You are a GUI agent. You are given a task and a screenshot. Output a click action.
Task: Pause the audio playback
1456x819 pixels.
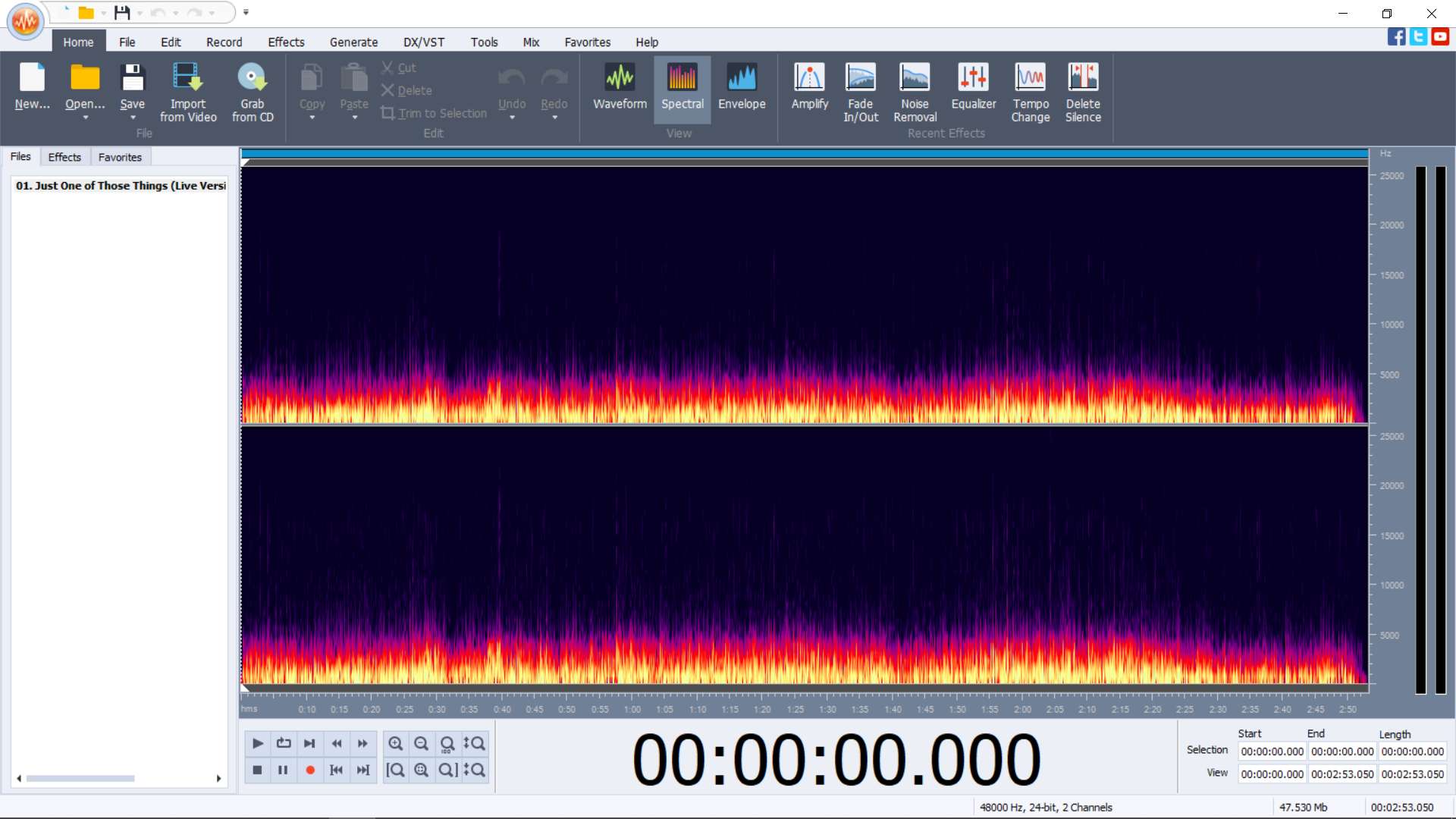(x=283, y=770)
